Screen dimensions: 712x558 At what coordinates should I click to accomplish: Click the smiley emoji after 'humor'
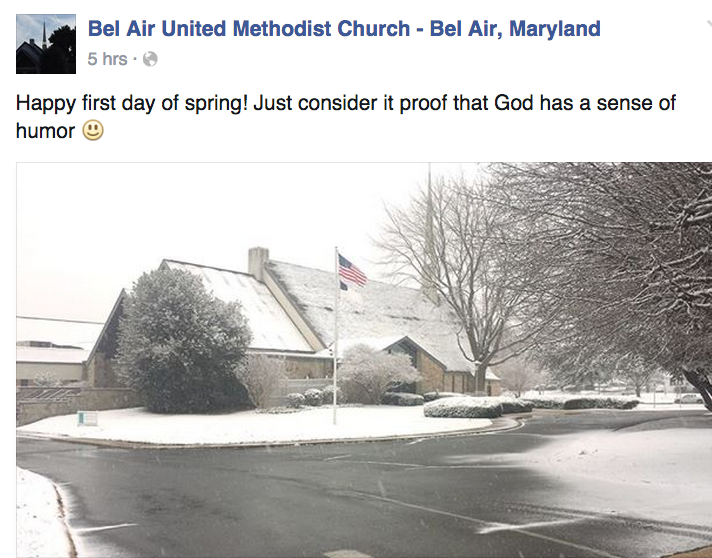[x=93, y=131]
